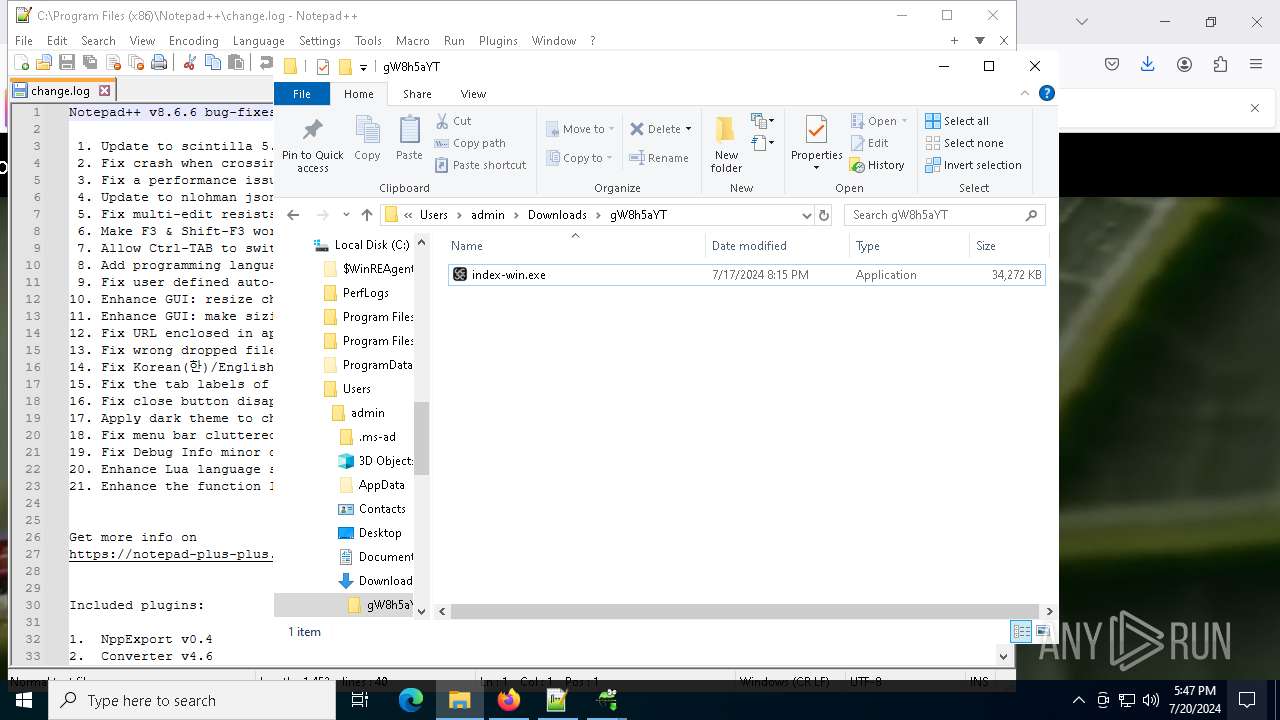Sort files by Size column
Viewport: 1280px width, 720px height.
click(x=1008, y=246)
